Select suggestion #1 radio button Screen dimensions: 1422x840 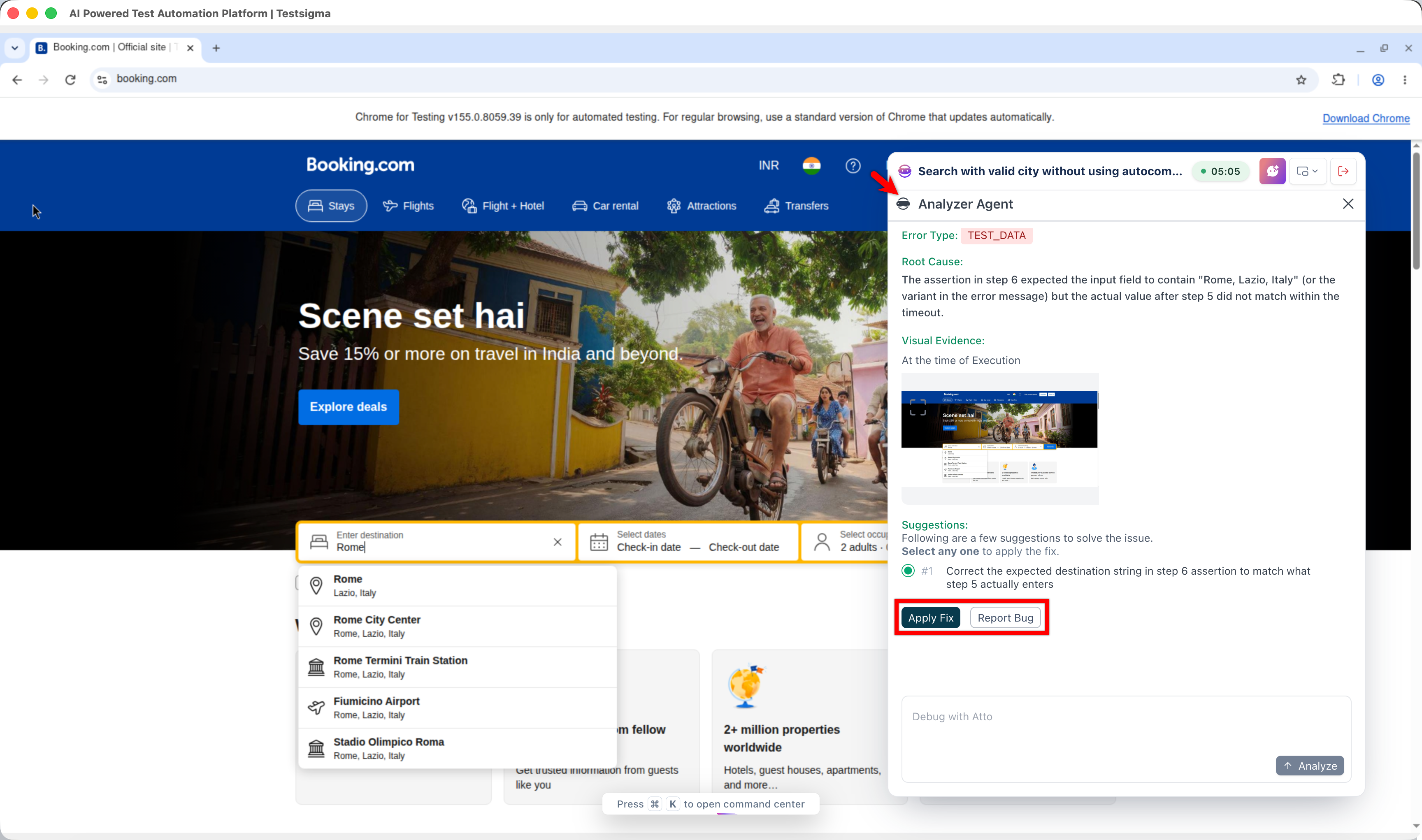click(908, 571)
